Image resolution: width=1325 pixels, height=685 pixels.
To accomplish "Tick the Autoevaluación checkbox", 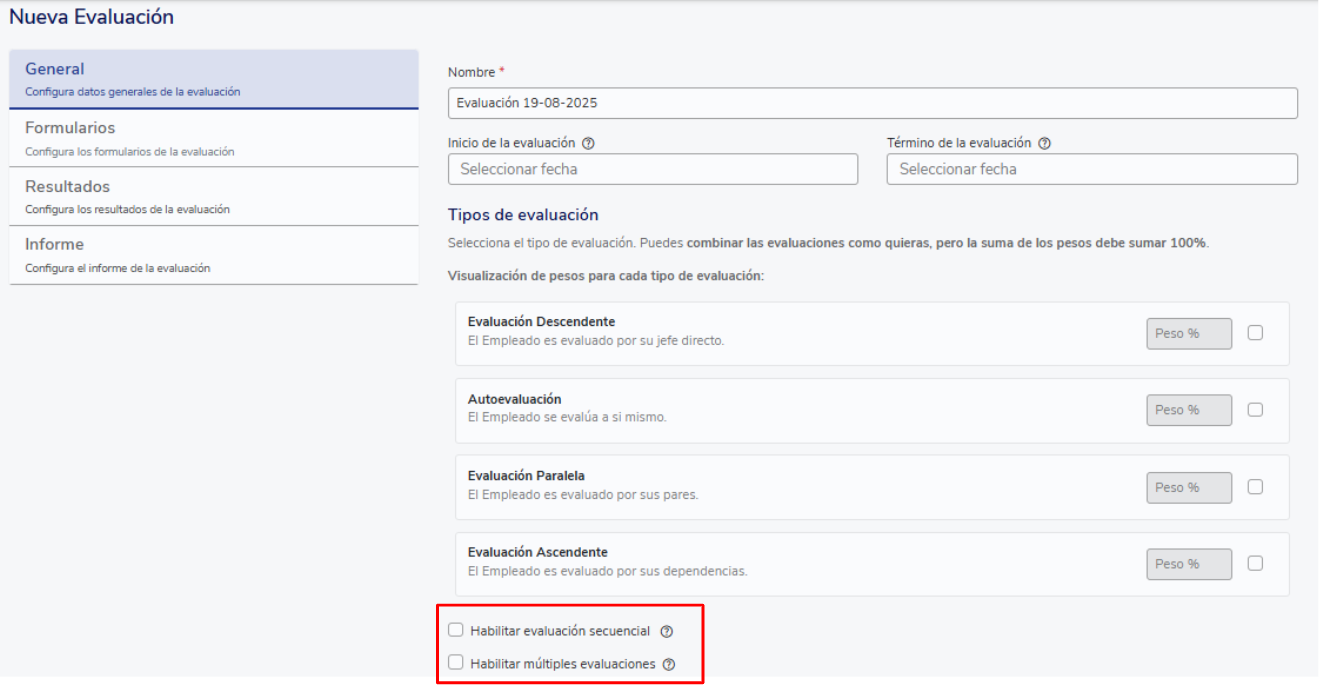I will pos(1255,409).
